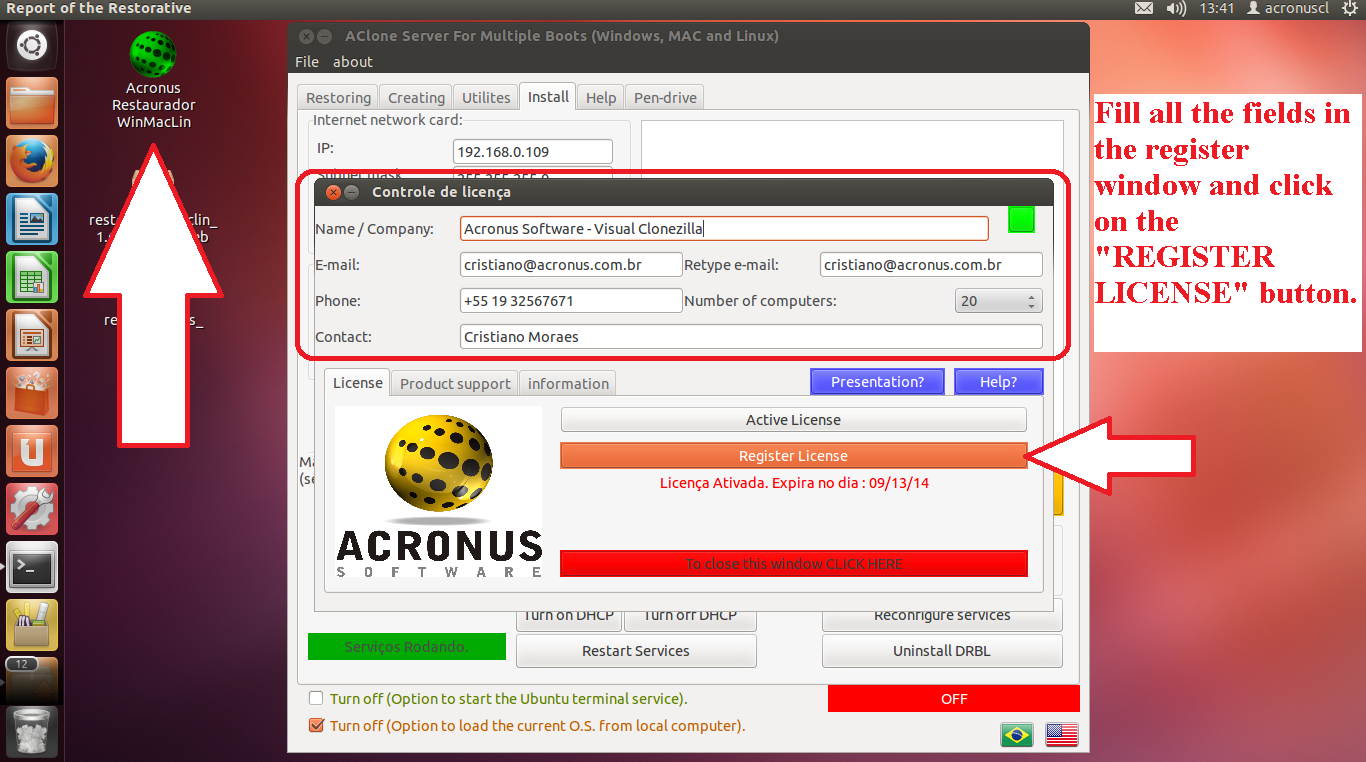Switch language with the USA flag
Viewport: 1366px width, 762px height.
tap(1062, 734)
